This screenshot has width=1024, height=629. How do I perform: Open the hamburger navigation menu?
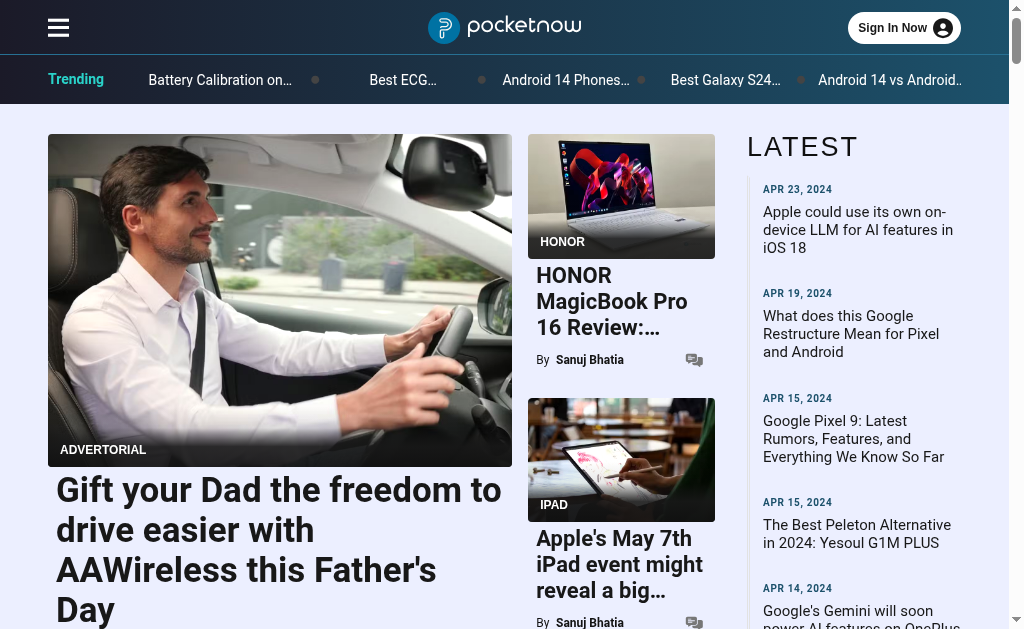tap(58, 27)
